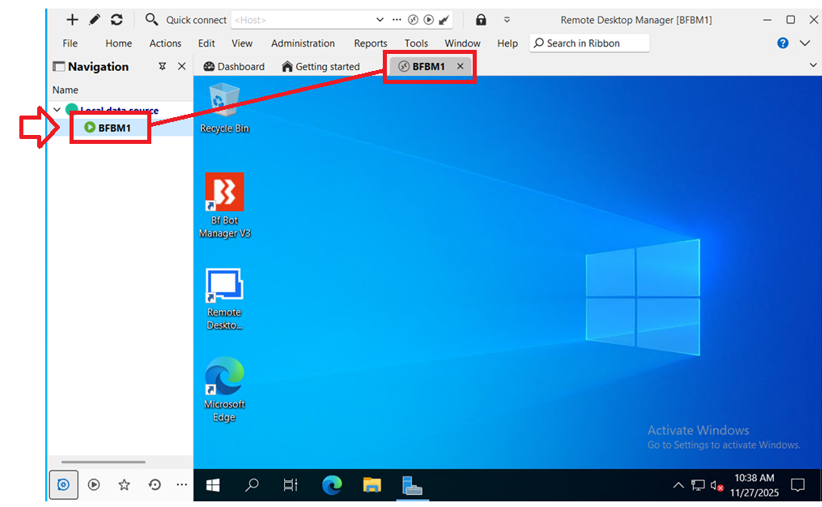Switch to the Dashboard tab

(x=234, y=66)
